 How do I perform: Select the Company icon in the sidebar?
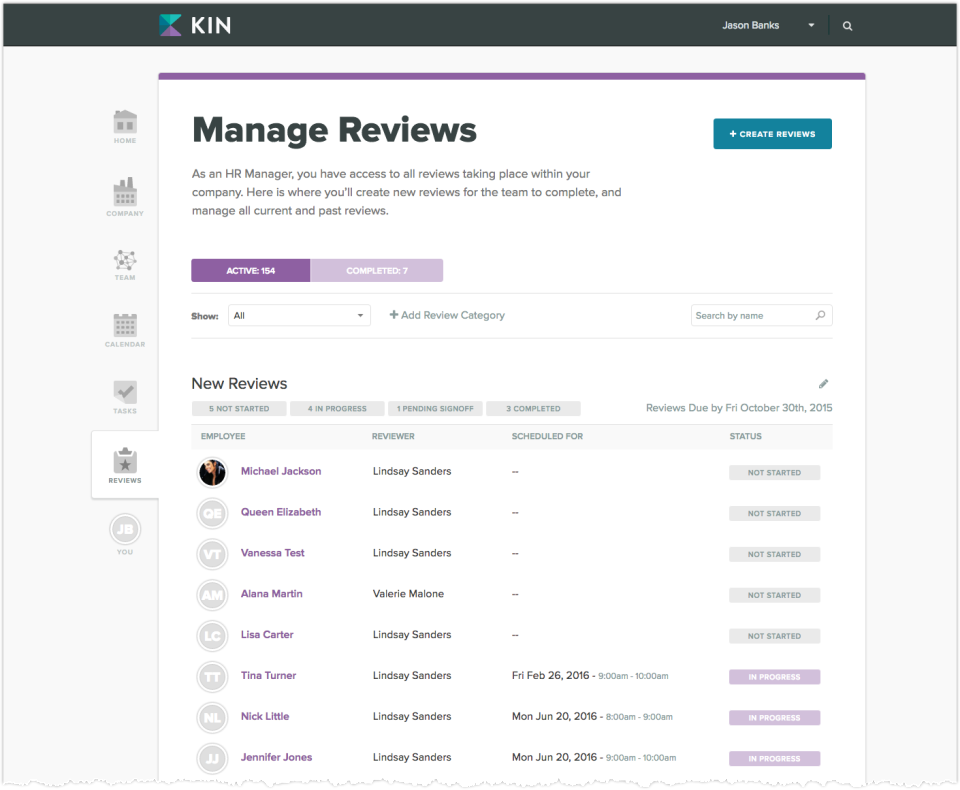click(124, 193)
